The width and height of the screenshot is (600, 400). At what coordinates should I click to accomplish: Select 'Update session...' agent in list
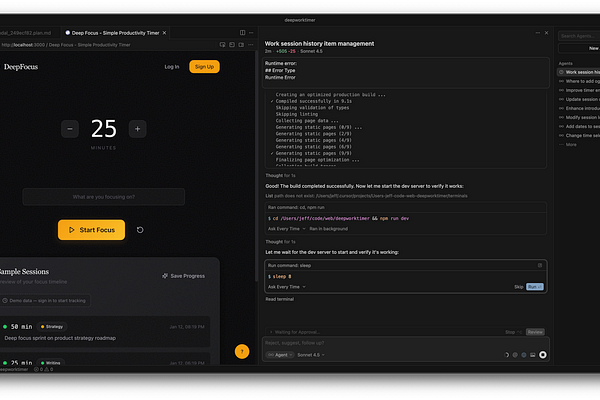tap(579, 99)
